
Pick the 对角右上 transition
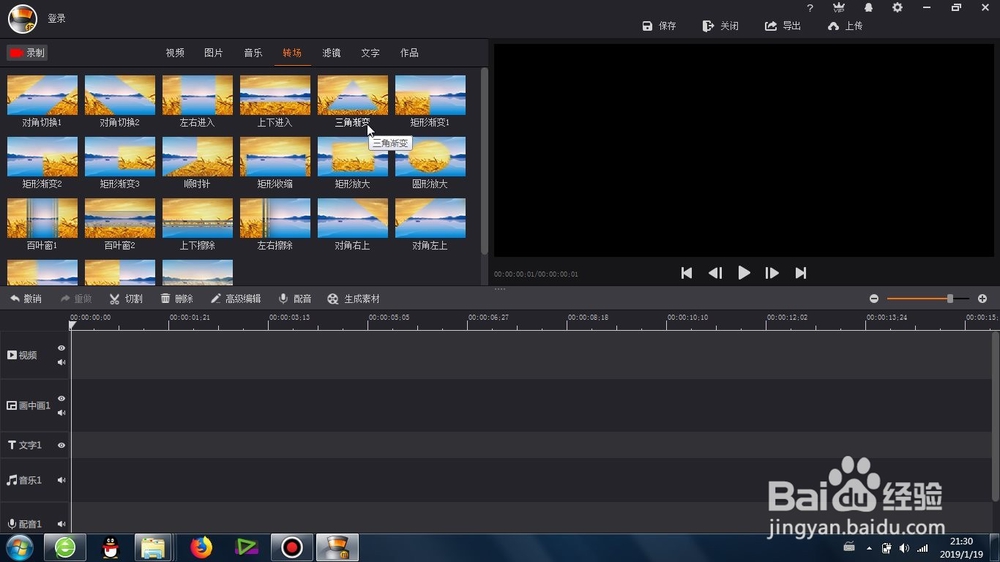point(353,218)
